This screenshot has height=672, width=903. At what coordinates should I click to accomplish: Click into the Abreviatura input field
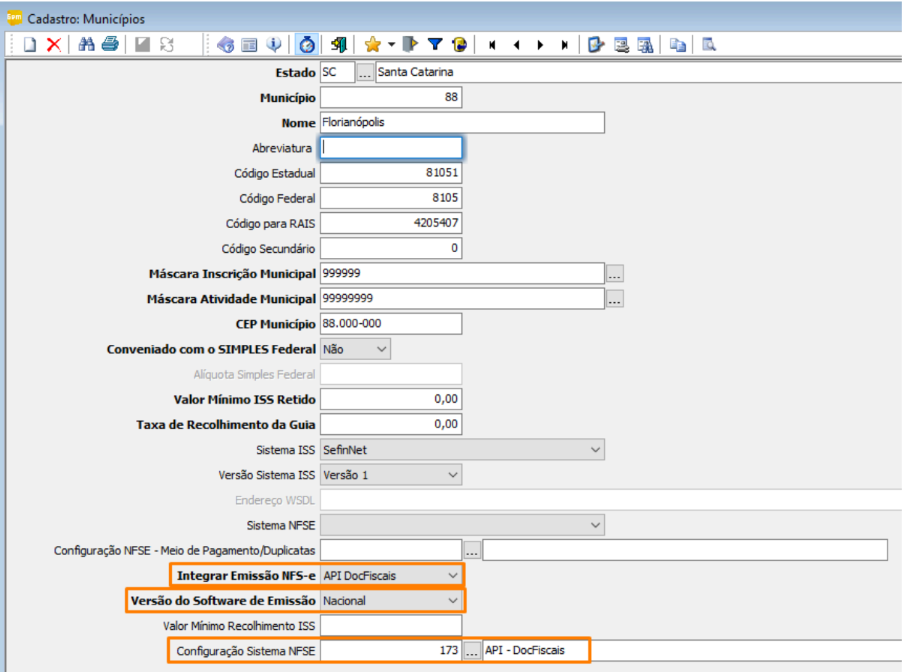pos(391,147)
